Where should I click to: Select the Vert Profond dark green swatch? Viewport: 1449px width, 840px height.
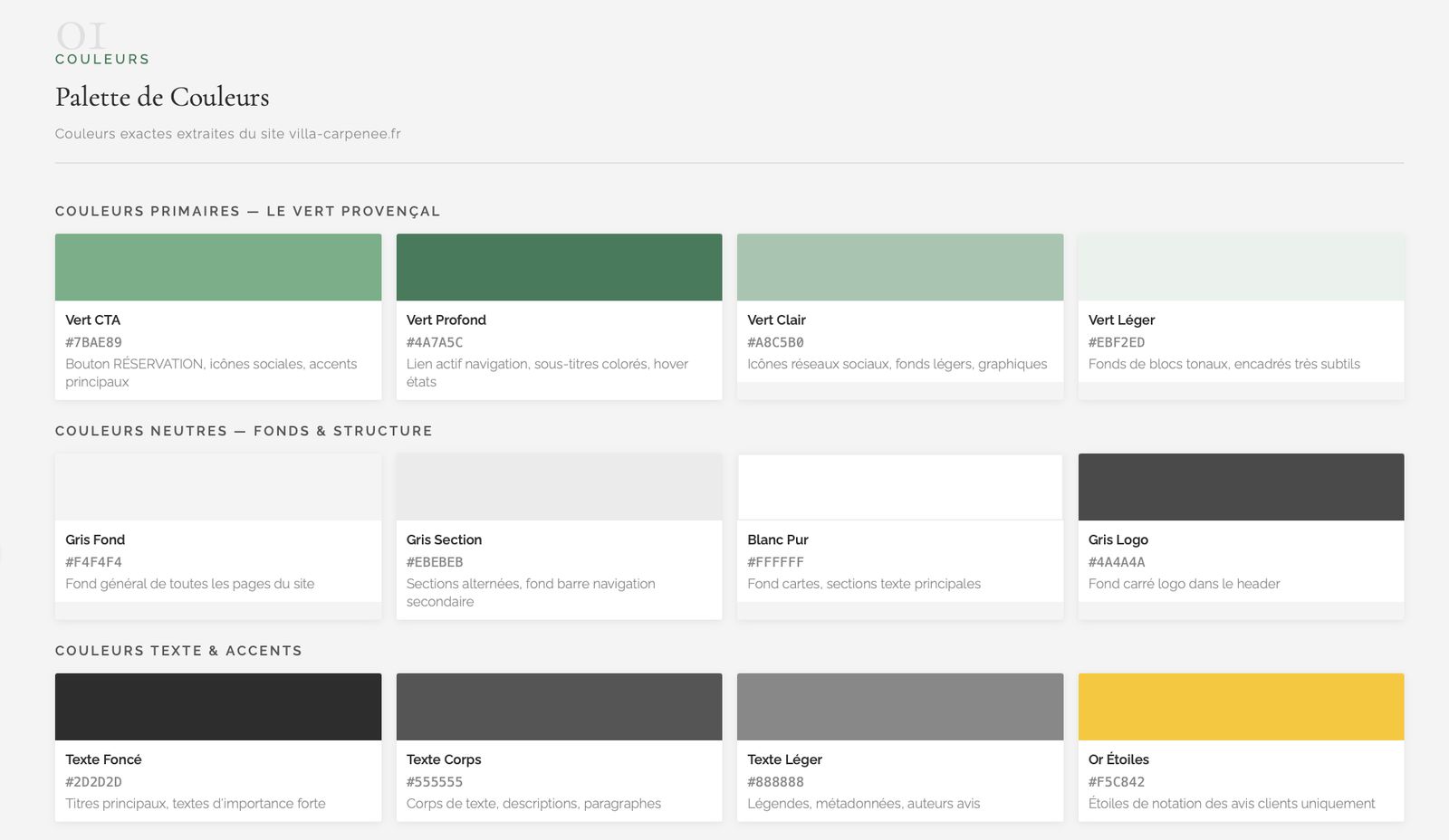[x=559, y=267]
